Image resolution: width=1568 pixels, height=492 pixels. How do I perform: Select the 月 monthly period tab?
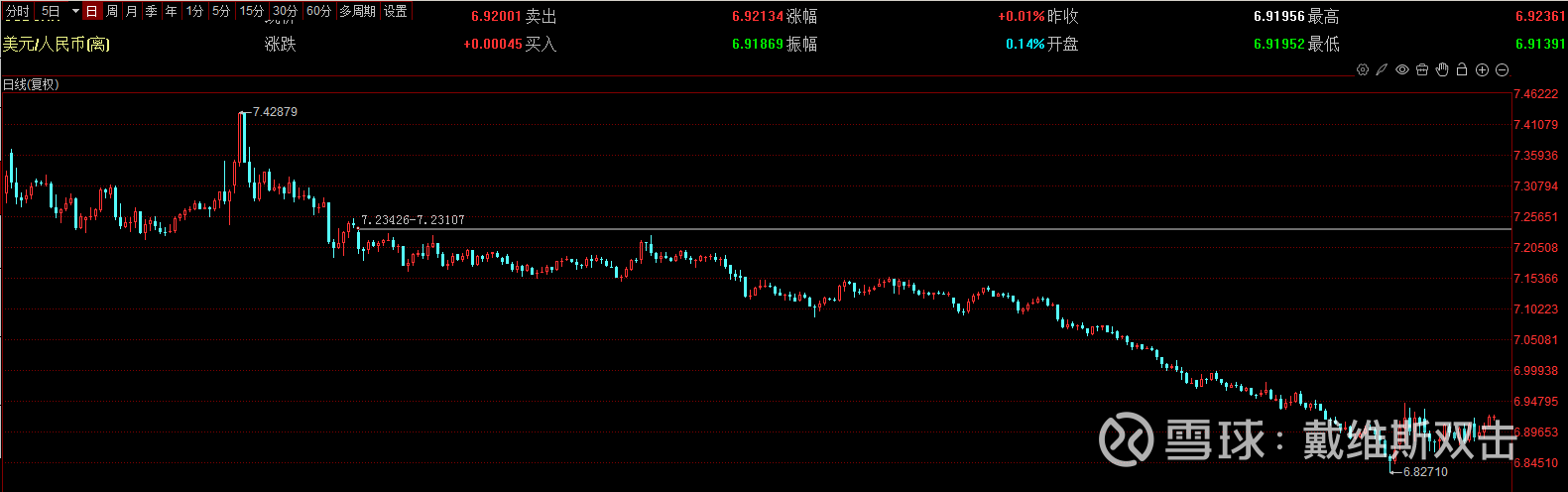click(132, 11)
